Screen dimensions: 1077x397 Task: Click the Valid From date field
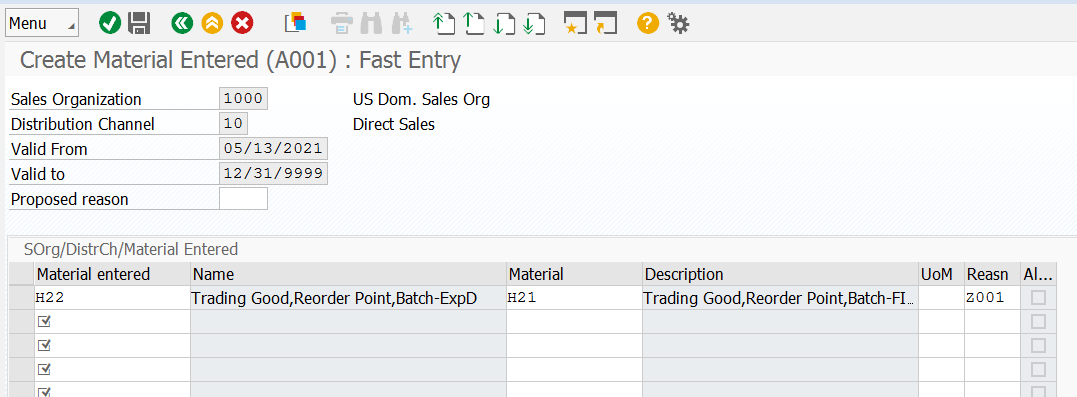pos(273,148)
